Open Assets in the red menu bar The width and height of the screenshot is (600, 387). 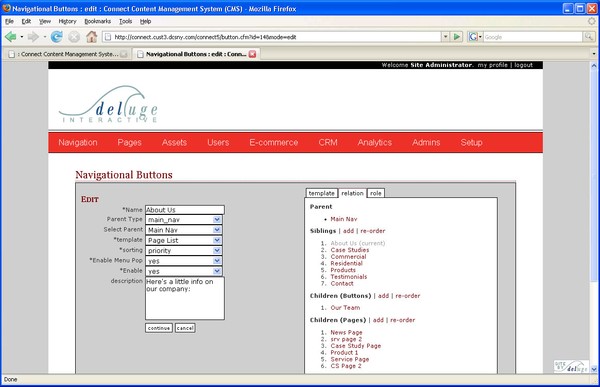[x=174, y=142]
